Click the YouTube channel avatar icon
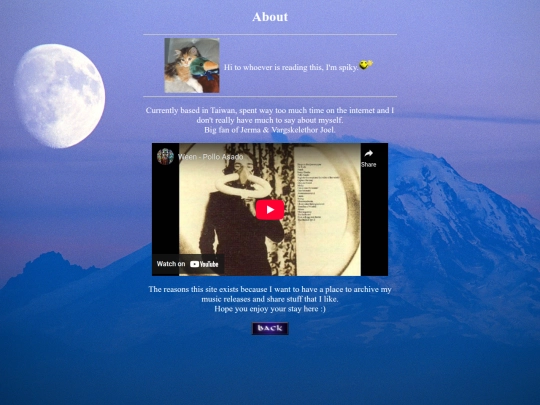 [x=165, y=157]
